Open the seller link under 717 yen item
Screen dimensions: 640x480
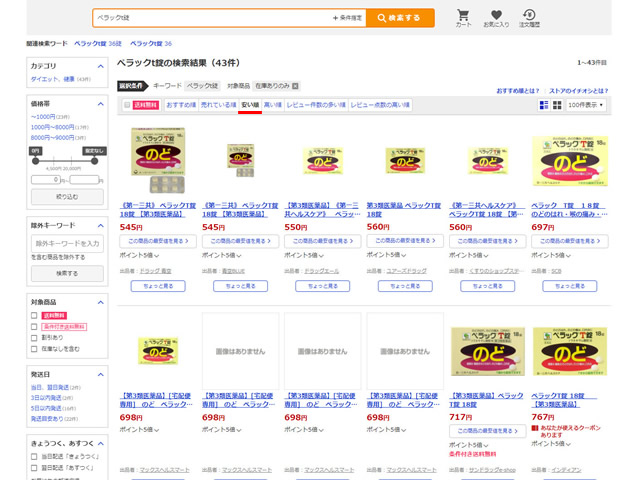(492, 470)
